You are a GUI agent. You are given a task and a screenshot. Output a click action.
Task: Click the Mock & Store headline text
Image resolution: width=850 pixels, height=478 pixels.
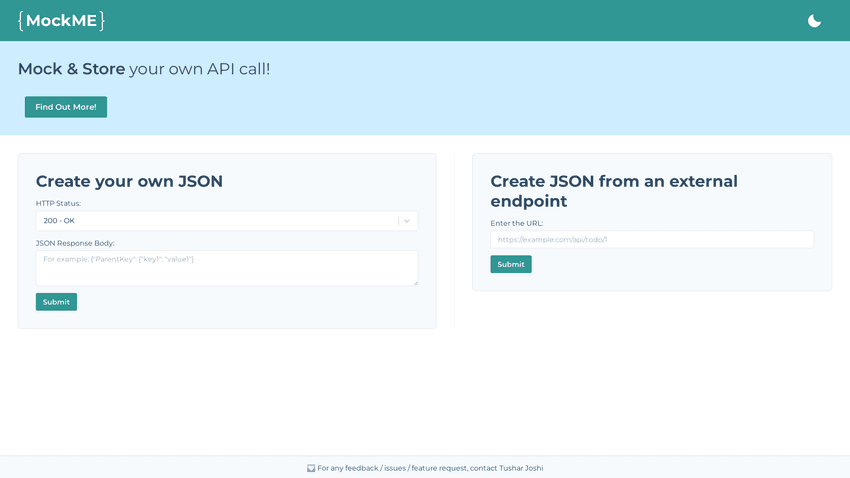click(143, 69)
